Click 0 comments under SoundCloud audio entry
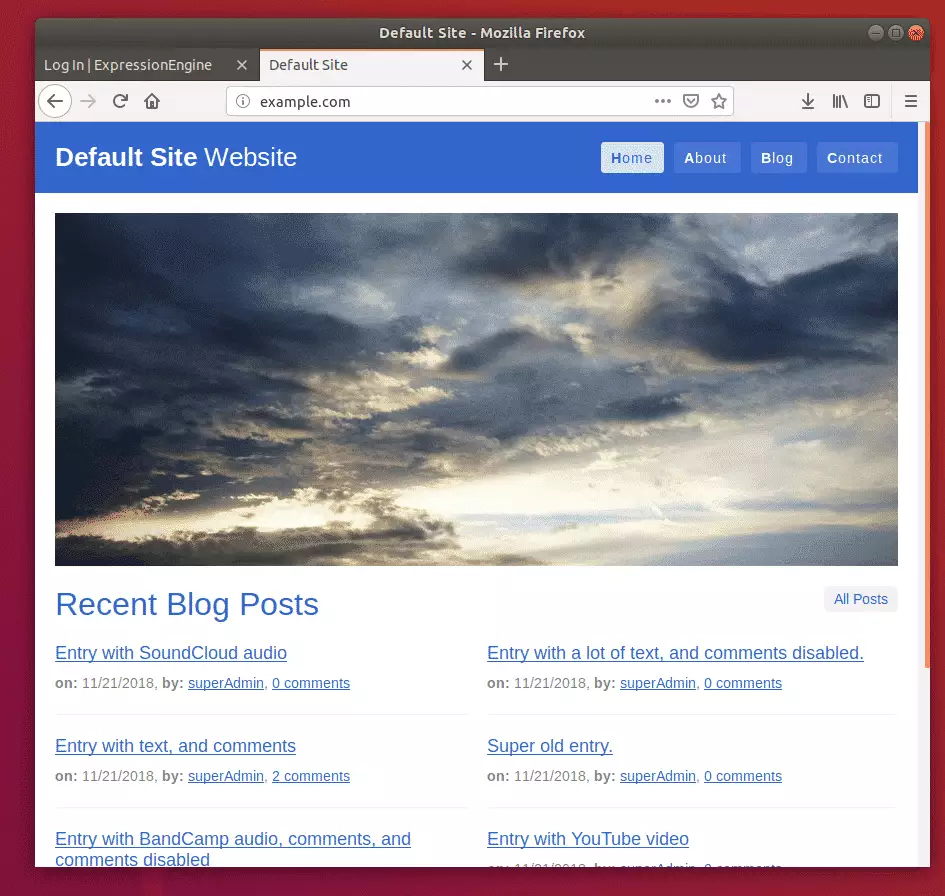Image resolution: width=945 pixels, height=896 pixels. (311, 683)
